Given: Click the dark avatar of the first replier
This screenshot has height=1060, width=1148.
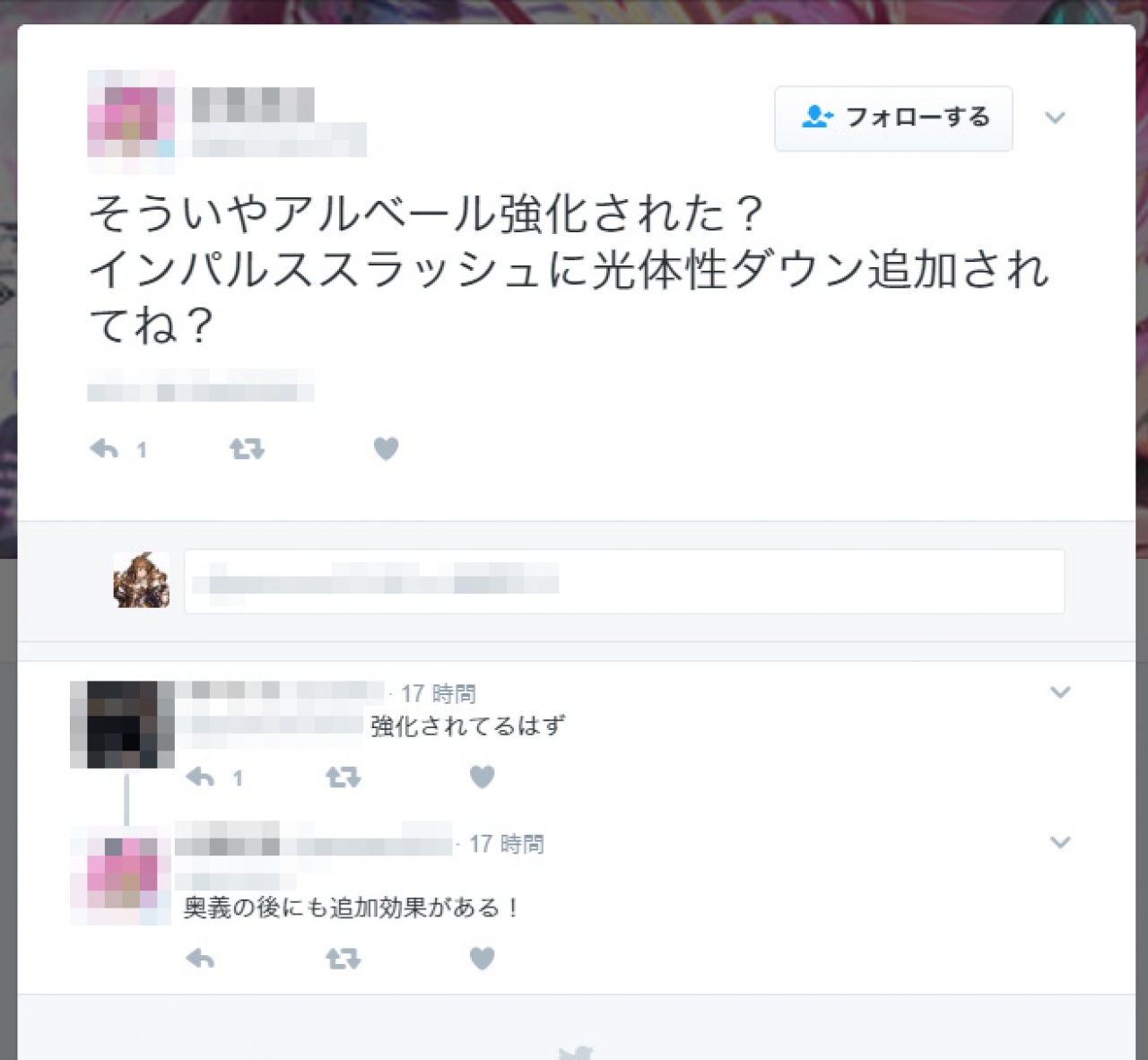Looking at the screenshot, I should click(122, 725).
